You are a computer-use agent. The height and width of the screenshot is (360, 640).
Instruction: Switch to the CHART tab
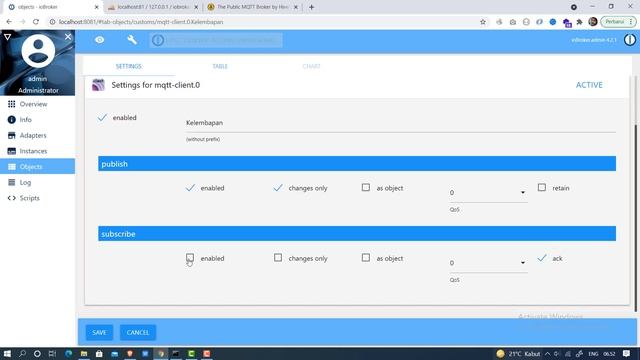click(311, 66)
